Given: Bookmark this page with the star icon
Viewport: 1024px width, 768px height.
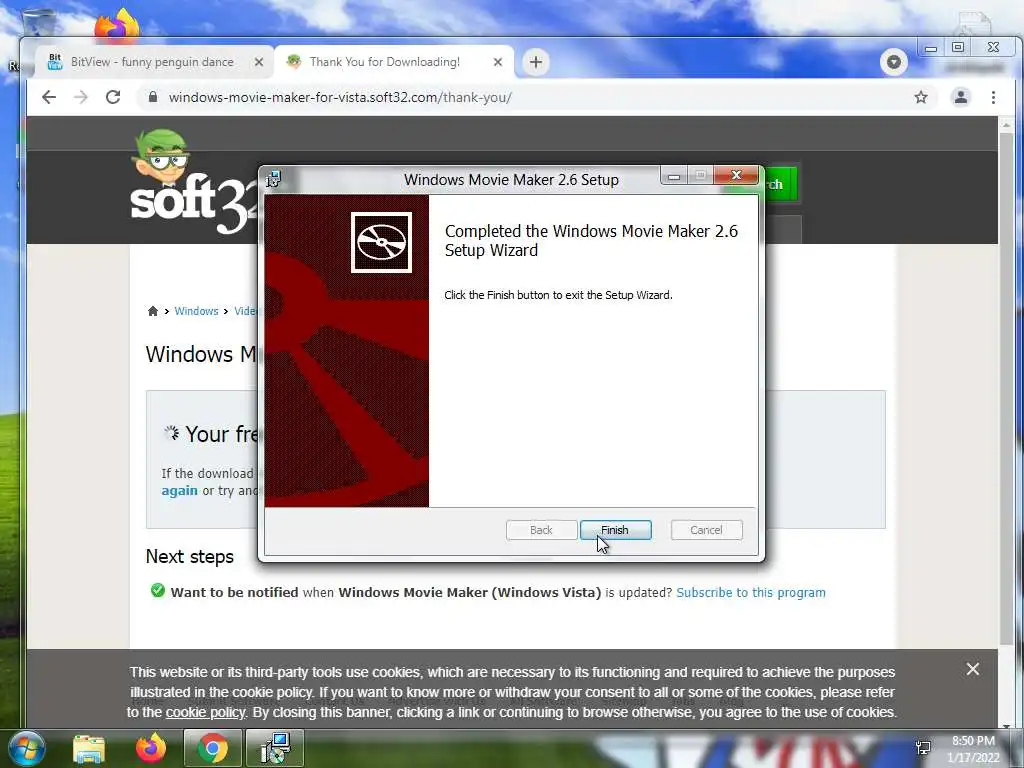Looking at the screenshot, I should (921, 97).
